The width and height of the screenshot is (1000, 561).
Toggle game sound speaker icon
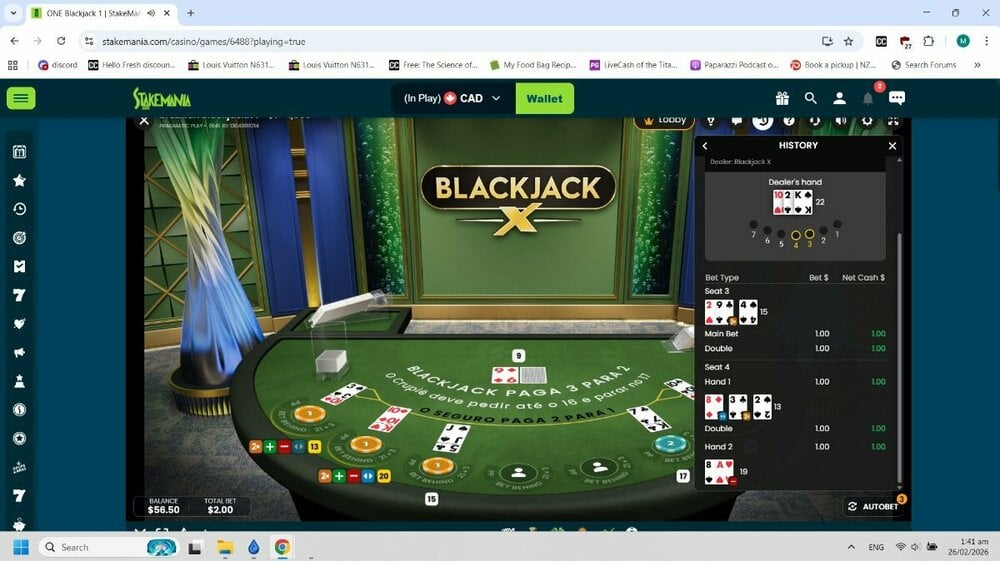(x=841, y=120)
